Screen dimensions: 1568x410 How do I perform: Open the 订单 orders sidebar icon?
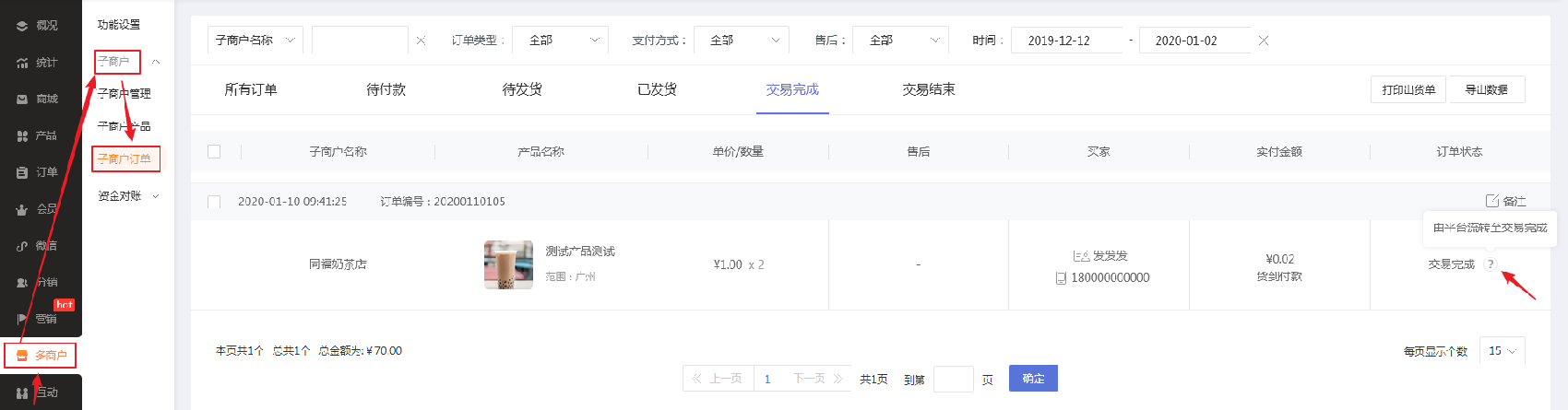coord(22,172)
